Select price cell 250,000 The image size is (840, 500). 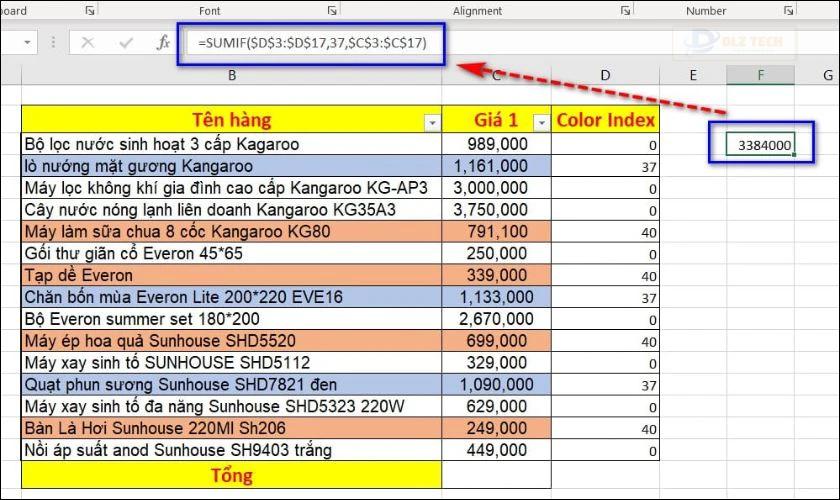pos(497,253)
